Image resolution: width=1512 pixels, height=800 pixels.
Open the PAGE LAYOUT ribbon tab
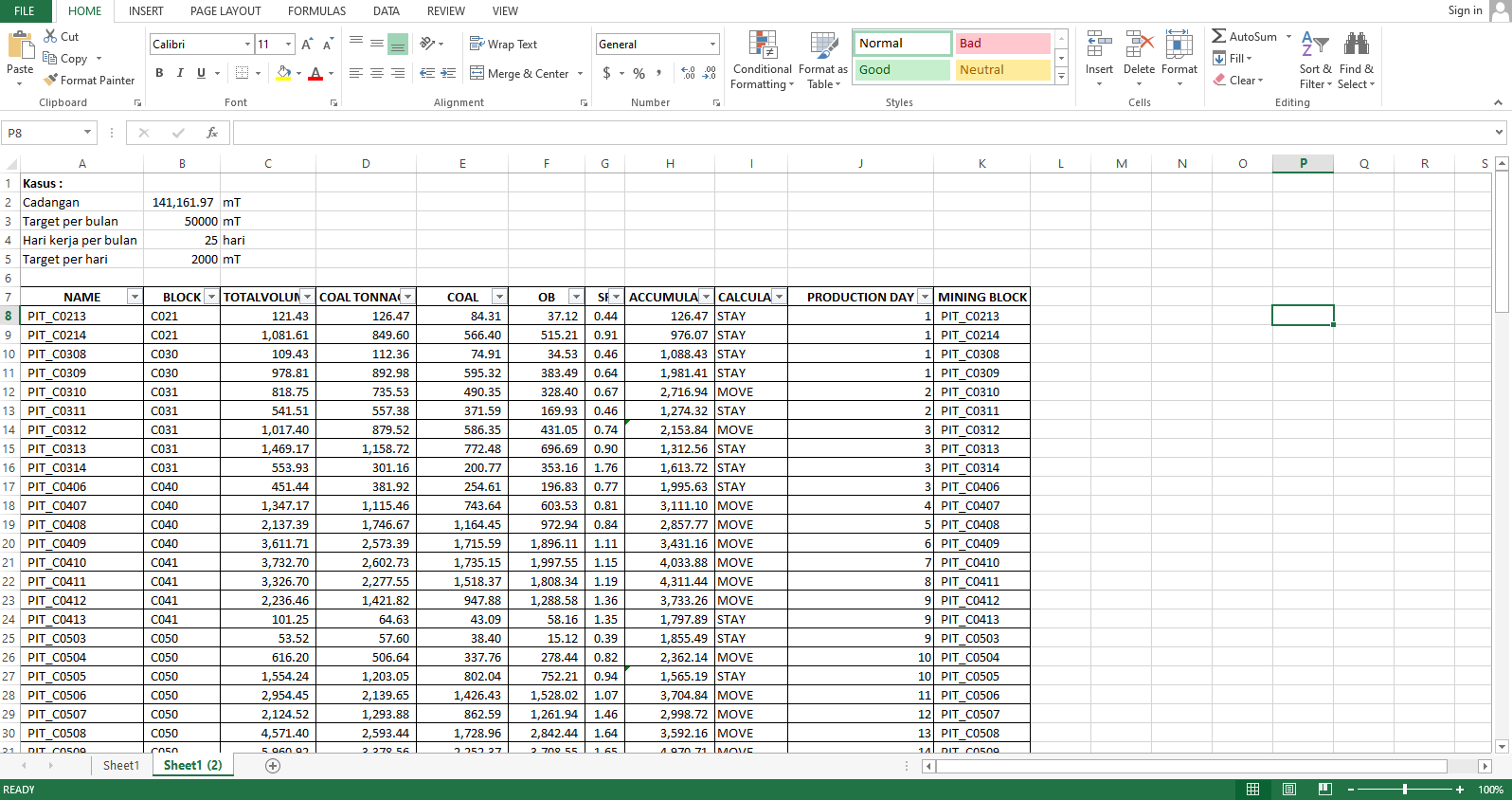[225, 11]
